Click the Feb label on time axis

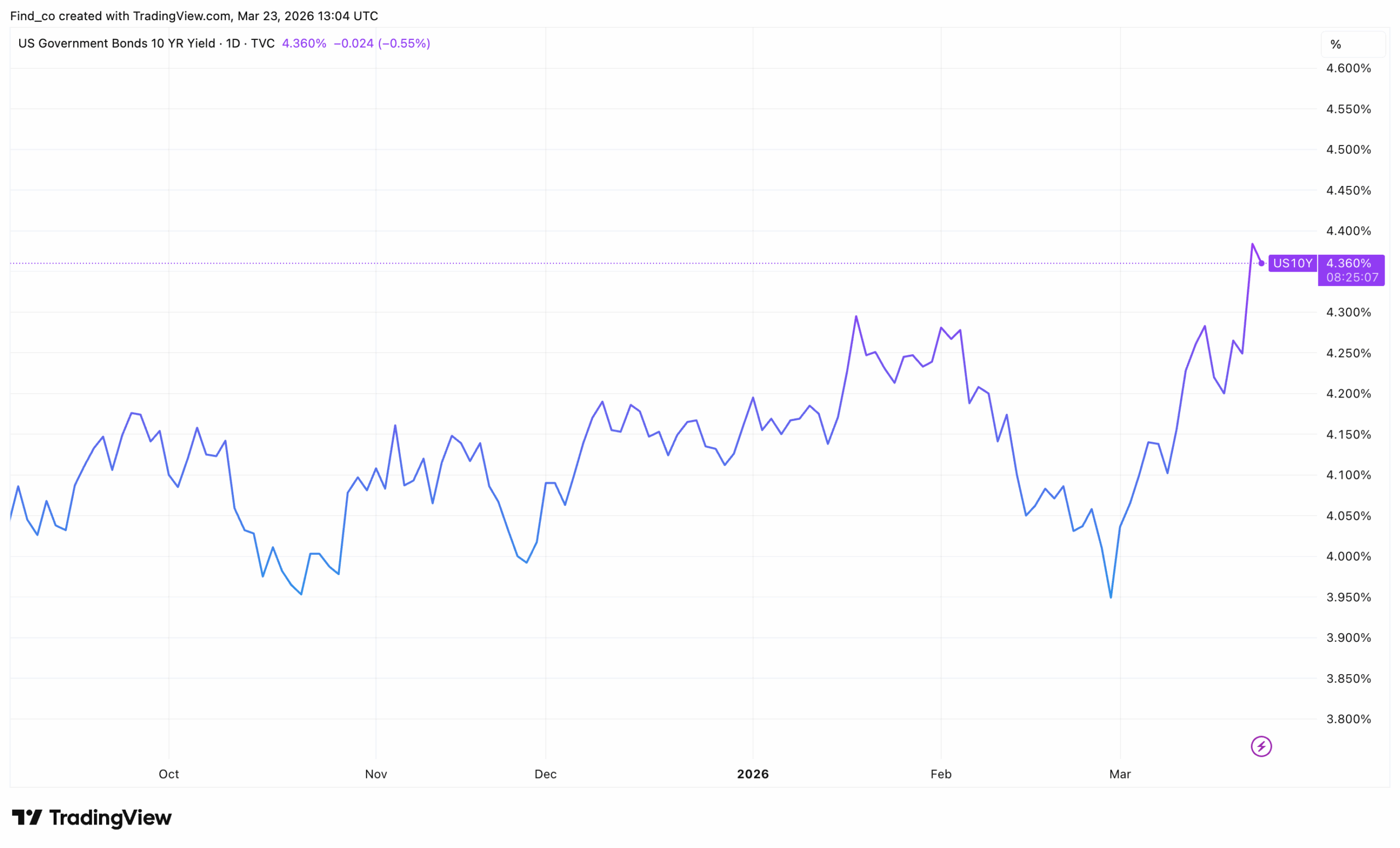coord(941,774)
